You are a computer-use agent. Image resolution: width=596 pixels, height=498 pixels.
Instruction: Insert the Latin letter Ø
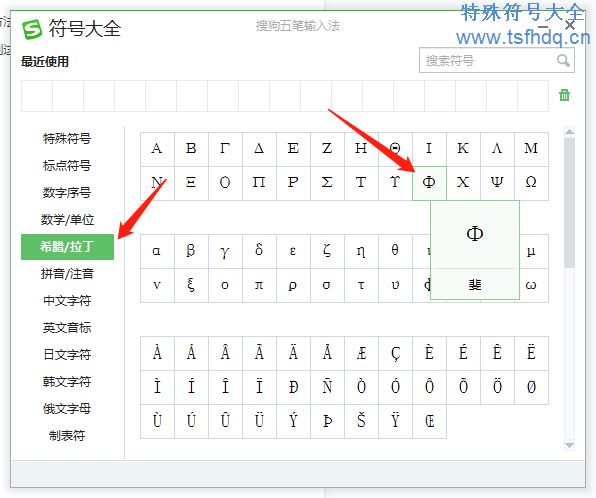click(531, 387)
